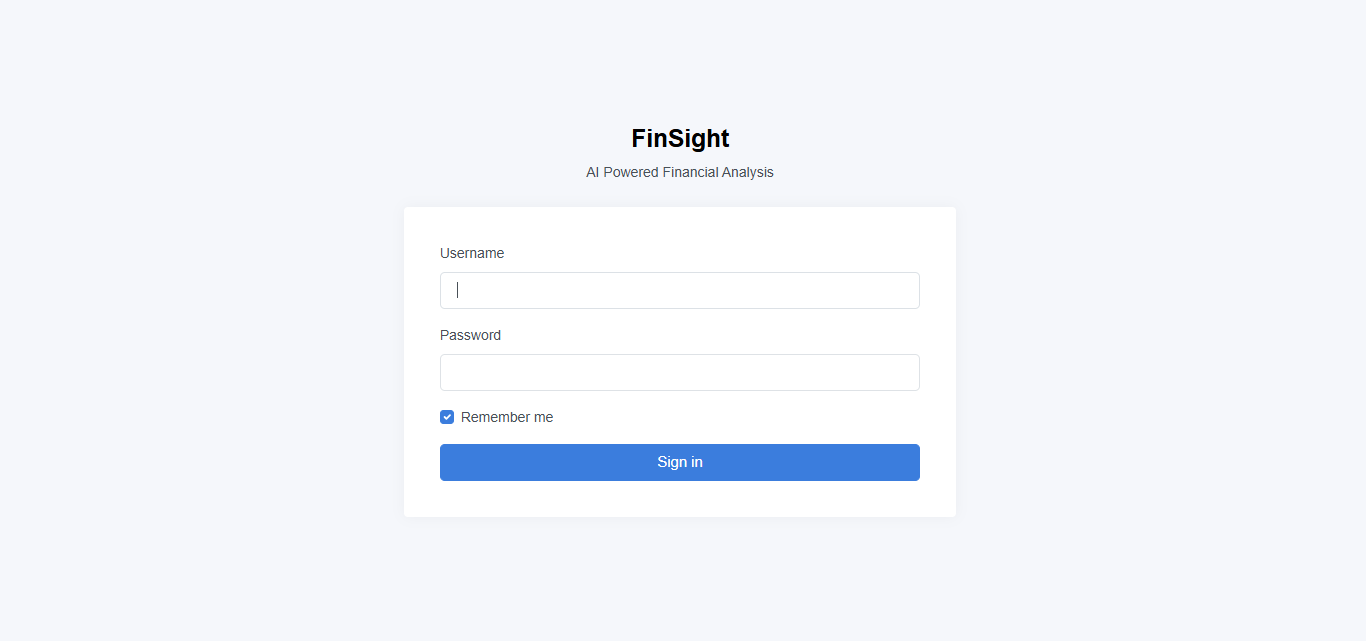Image resolution: width=1366 pixels, height=641 pixels.
Task: Click the Username field label
Action: pos(472,253)
